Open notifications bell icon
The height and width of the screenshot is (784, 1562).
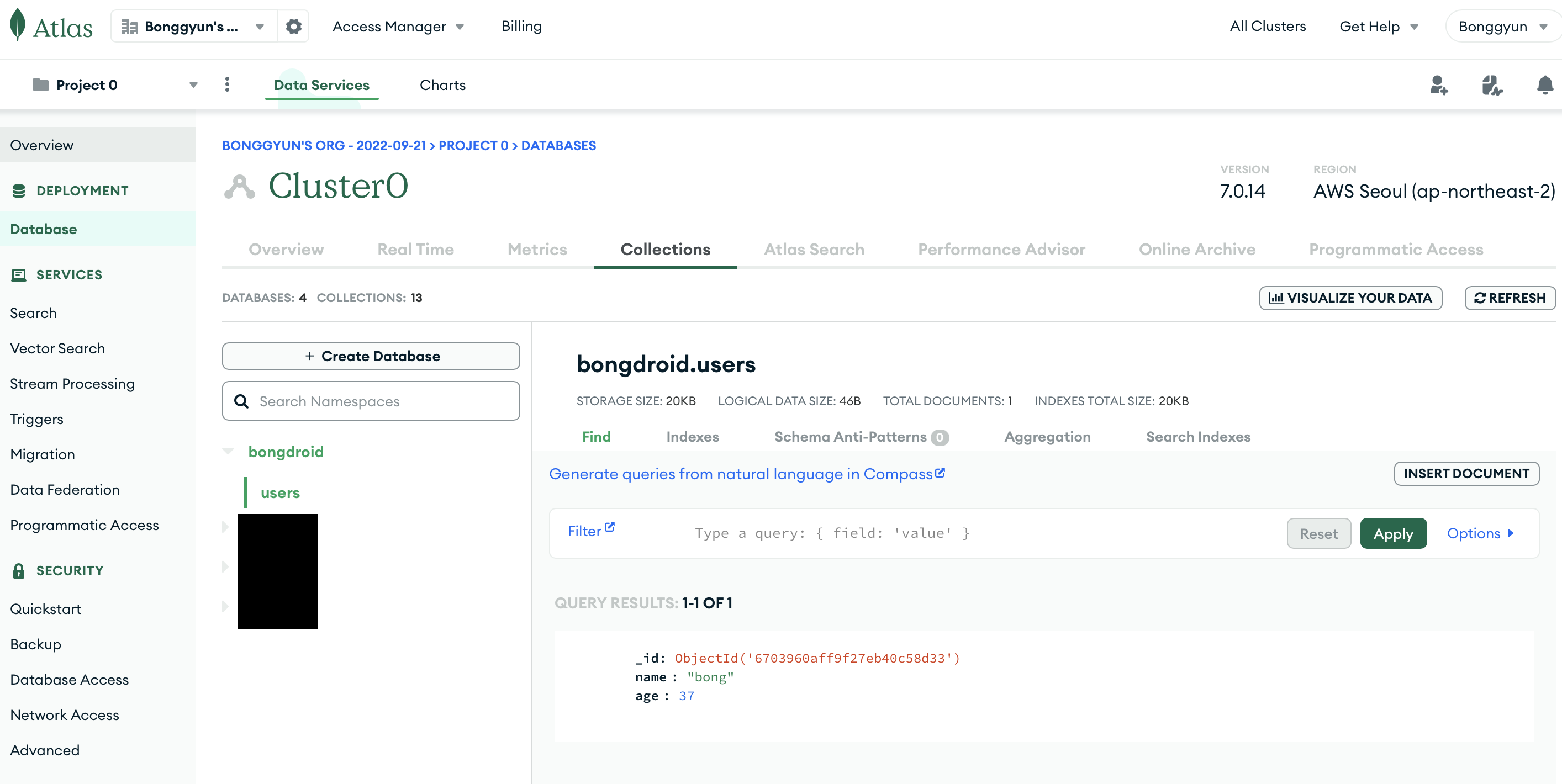pos(1544,85)
